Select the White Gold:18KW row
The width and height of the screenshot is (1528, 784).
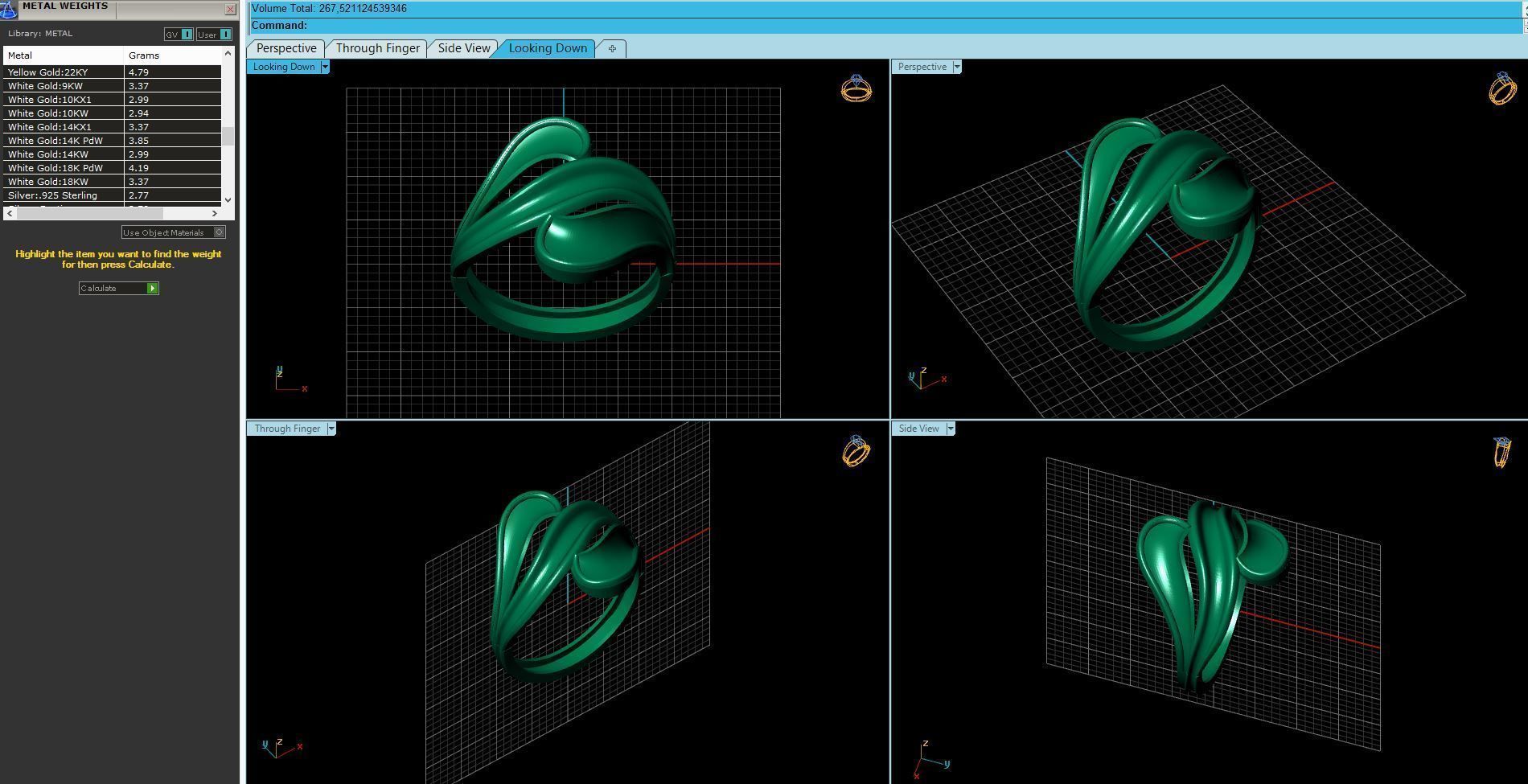[x=113, y=182]
